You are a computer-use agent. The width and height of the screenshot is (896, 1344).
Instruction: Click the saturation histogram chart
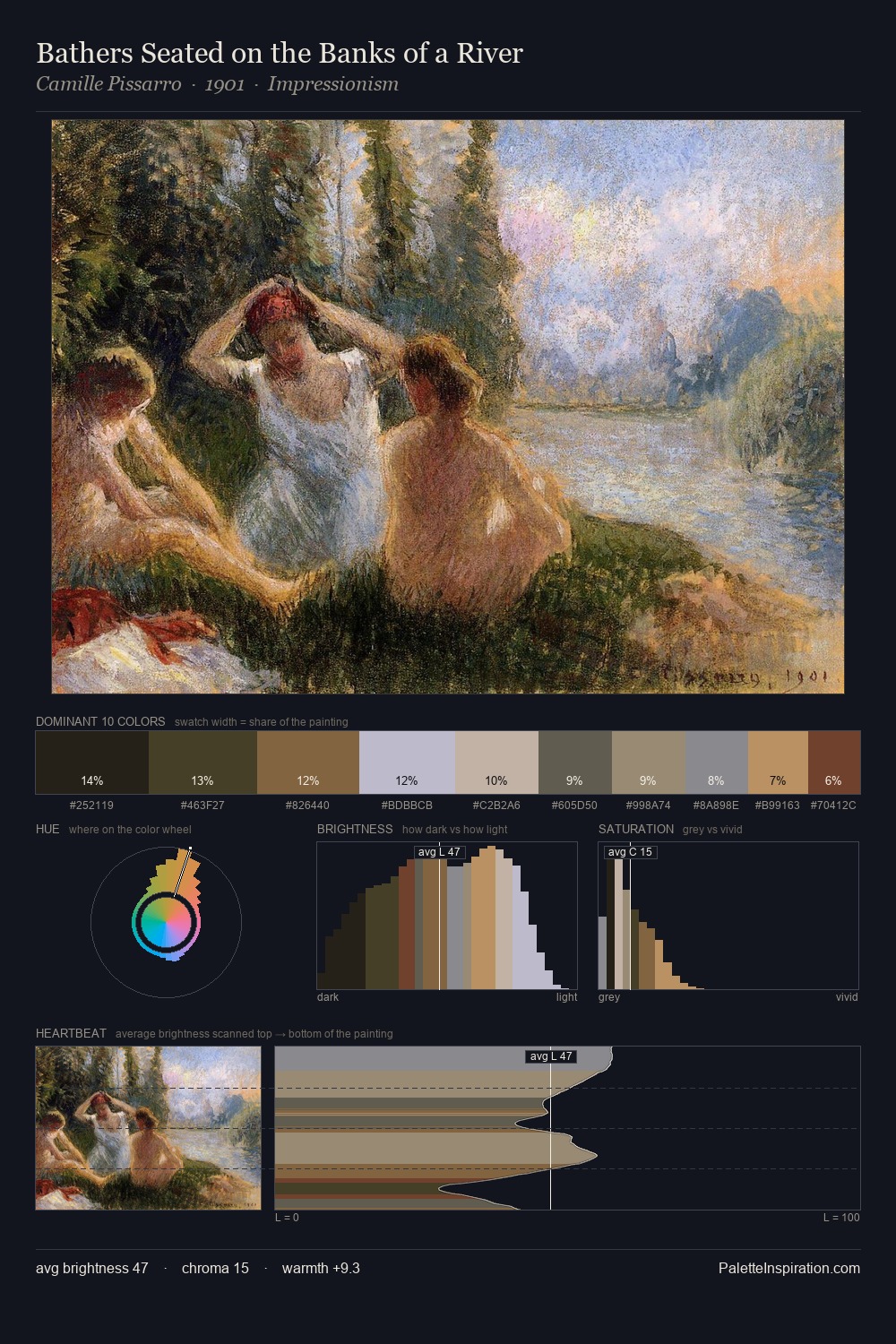click(728, 916)
